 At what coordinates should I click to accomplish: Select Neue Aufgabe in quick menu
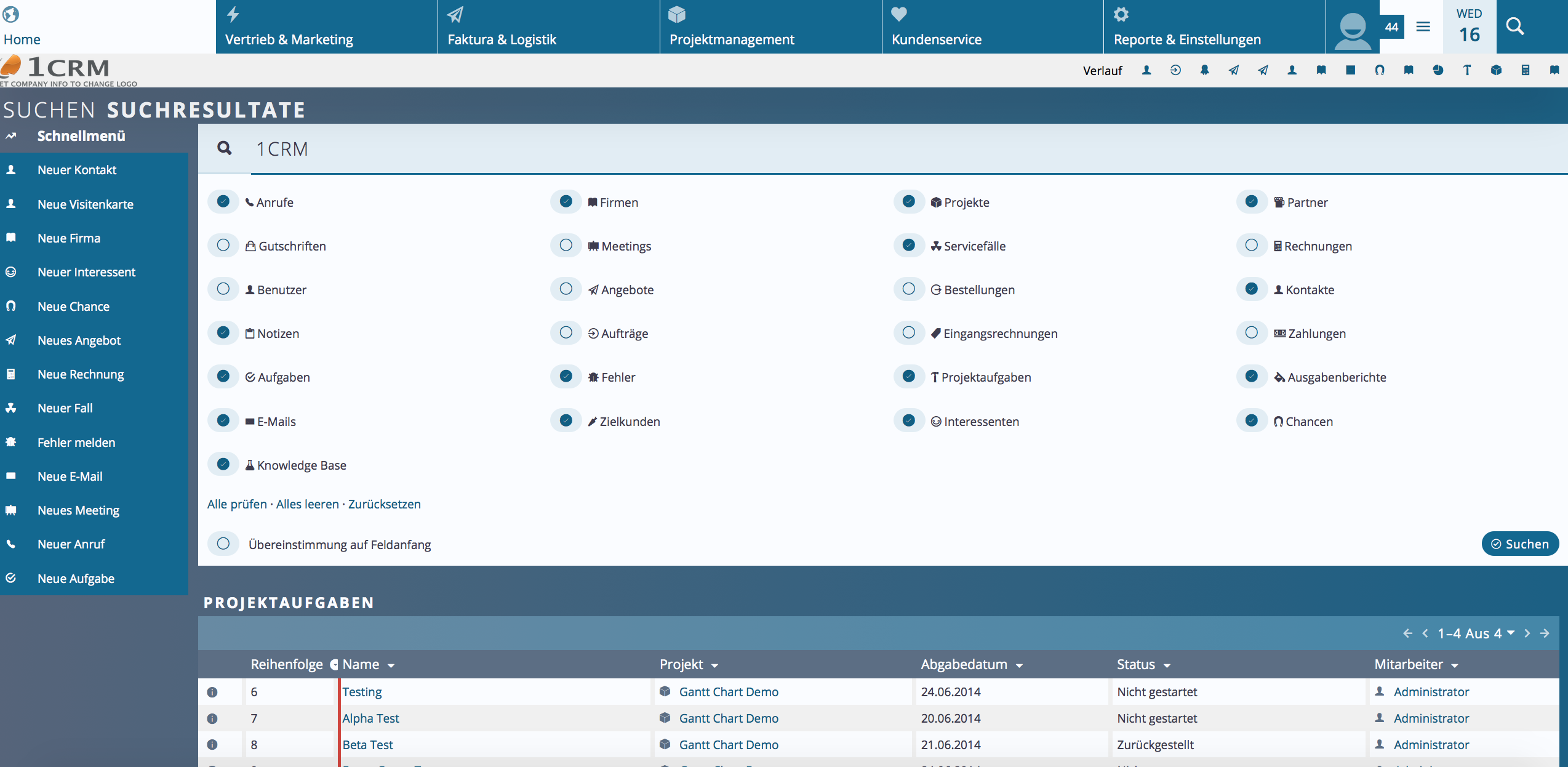click(x=94, y=579)
